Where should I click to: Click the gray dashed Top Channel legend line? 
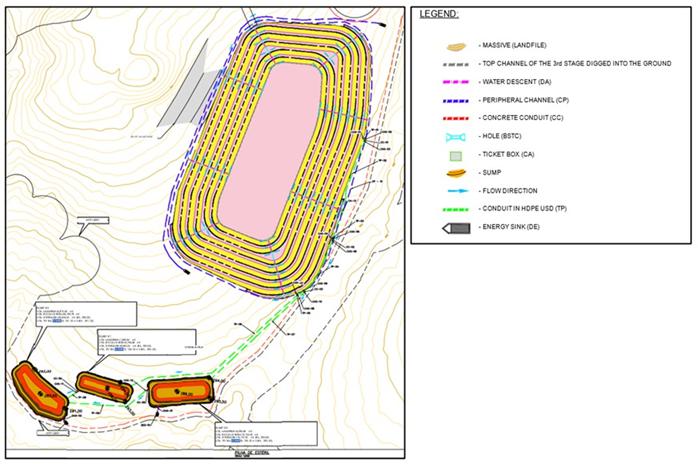[x=458, y=64]
